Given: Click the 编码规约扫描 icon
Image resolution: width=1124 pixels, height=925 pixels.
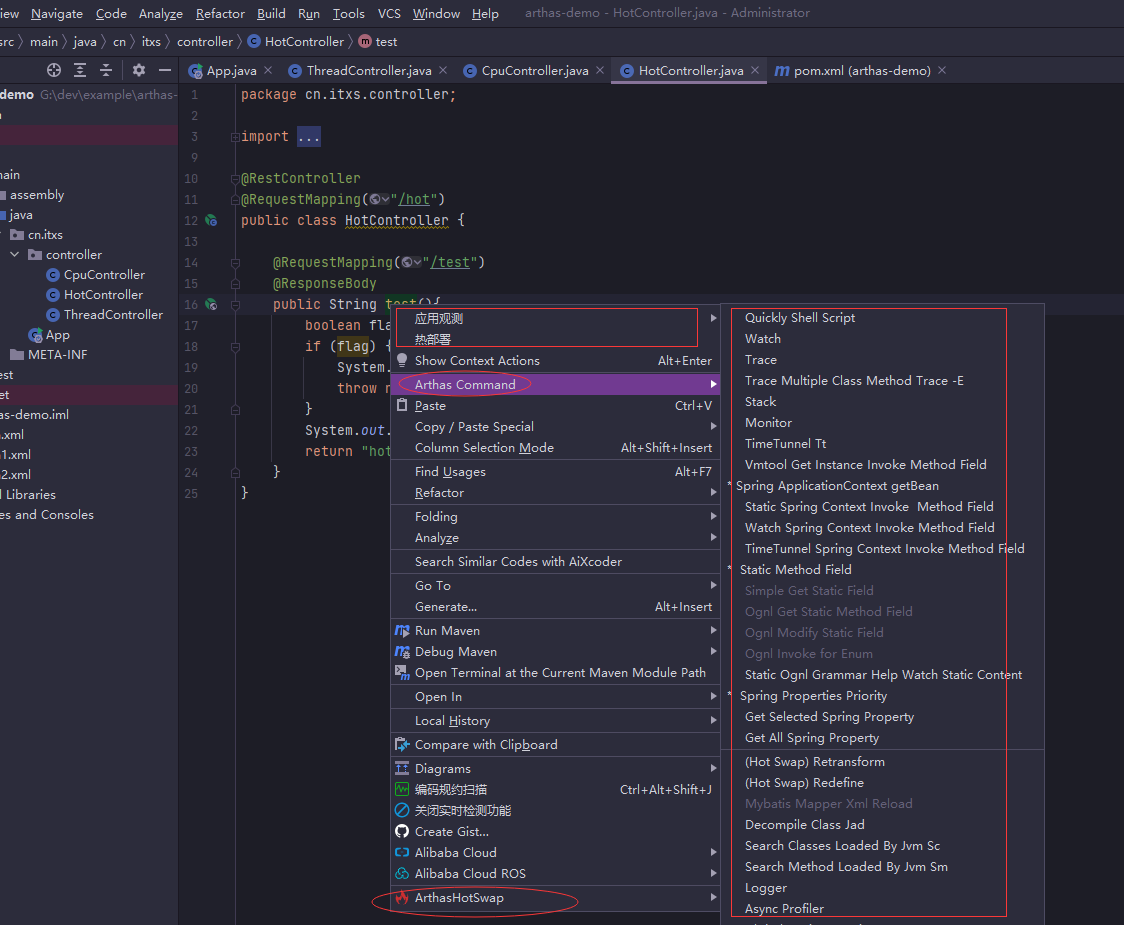Looking at the screenshot, I should (402, 789).
